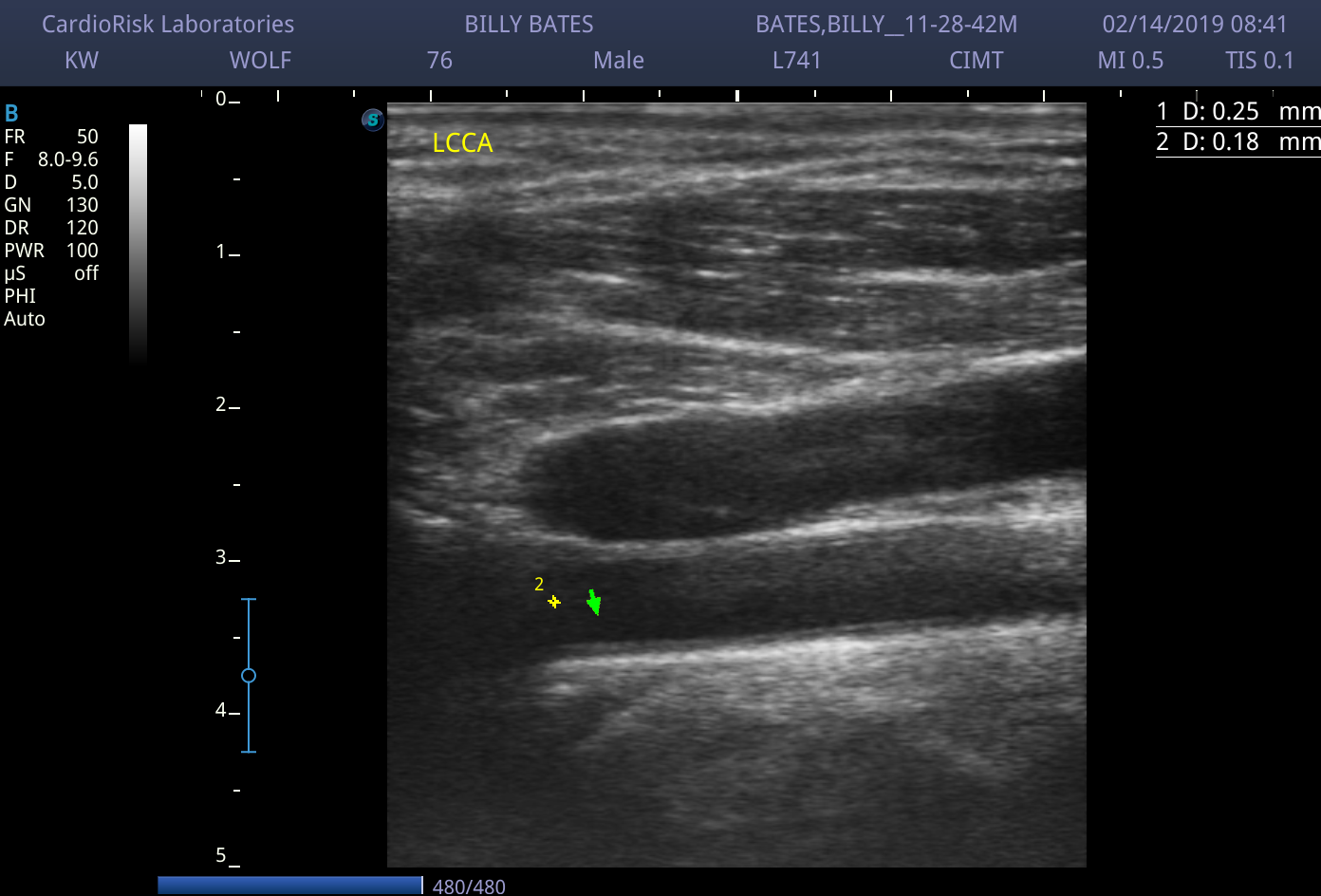Viewport: 1321px width, 896px height.
Task: Click the cine loop progress bar
Action: click(290, 886)
